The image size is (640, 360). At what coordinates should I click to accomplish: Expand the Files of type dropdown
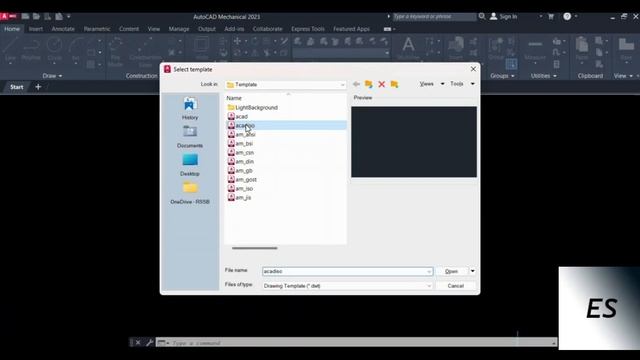tap(429, 286)
